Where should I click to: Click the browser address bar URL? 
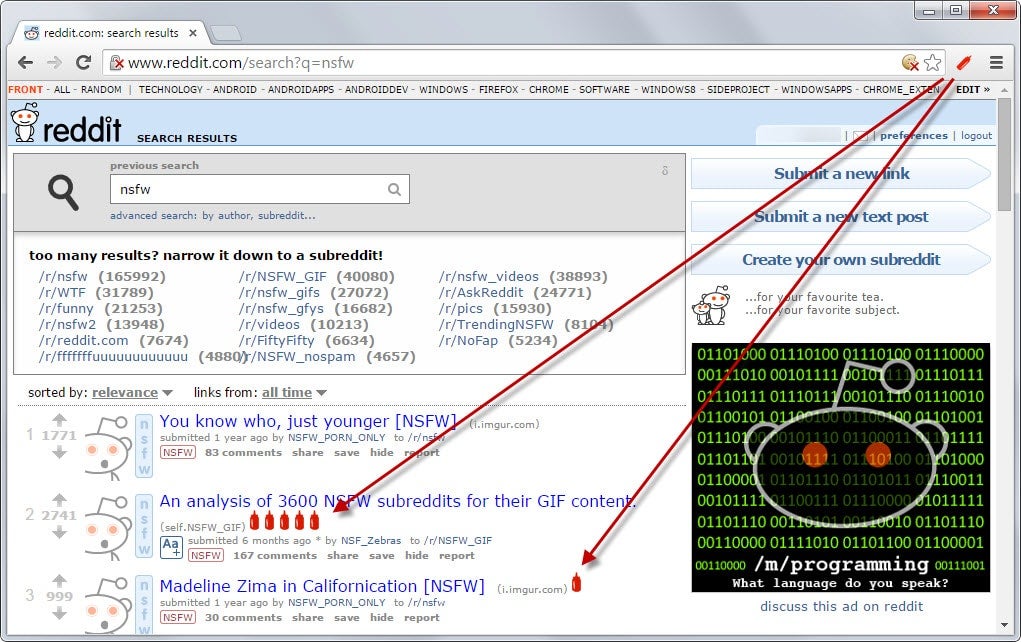pyautogui.click(x=241, y=63)
